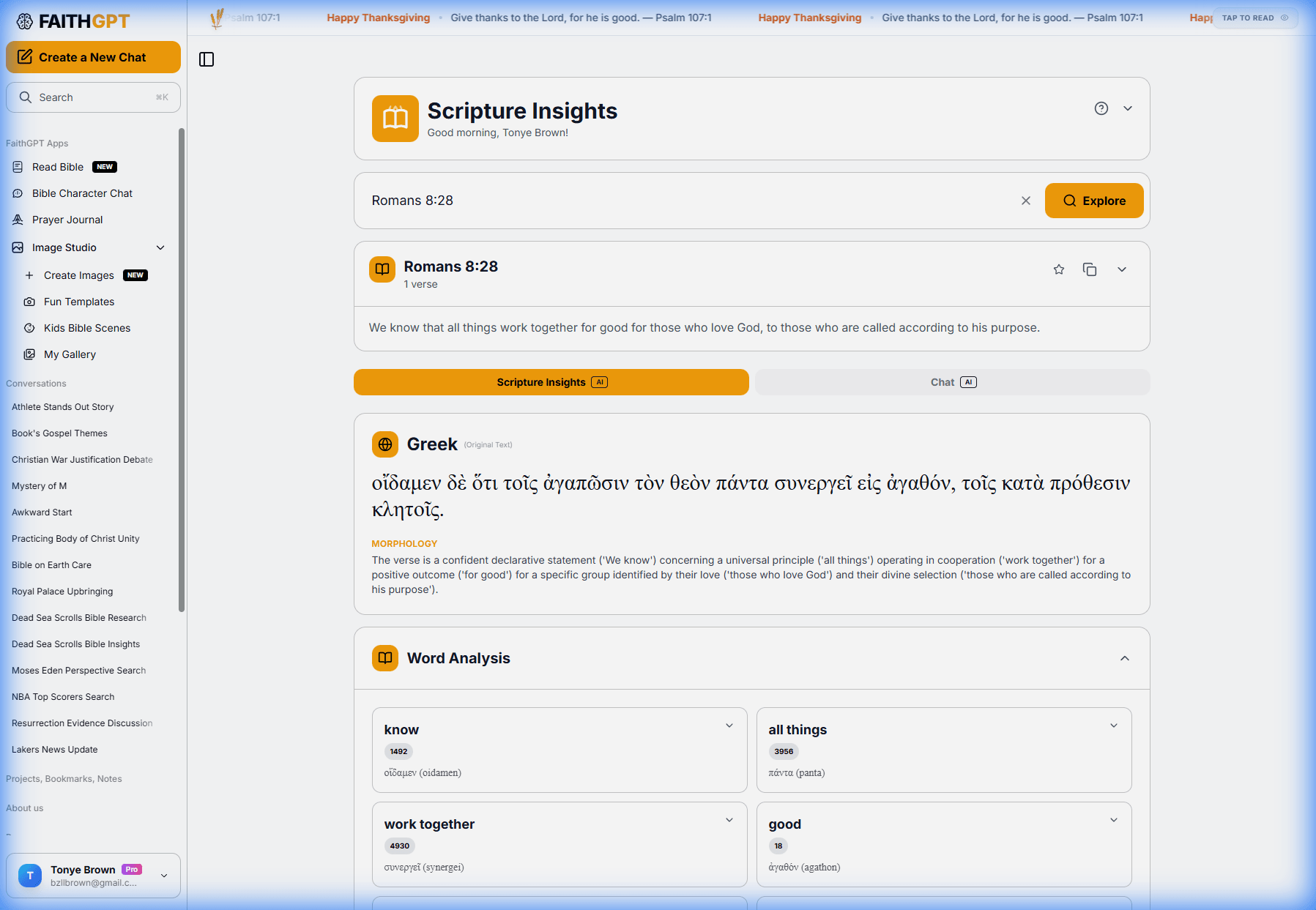The width and height of the screenshot is (1316, 910).
Task: Click the Greek globe icon
Action: [385, 444]
